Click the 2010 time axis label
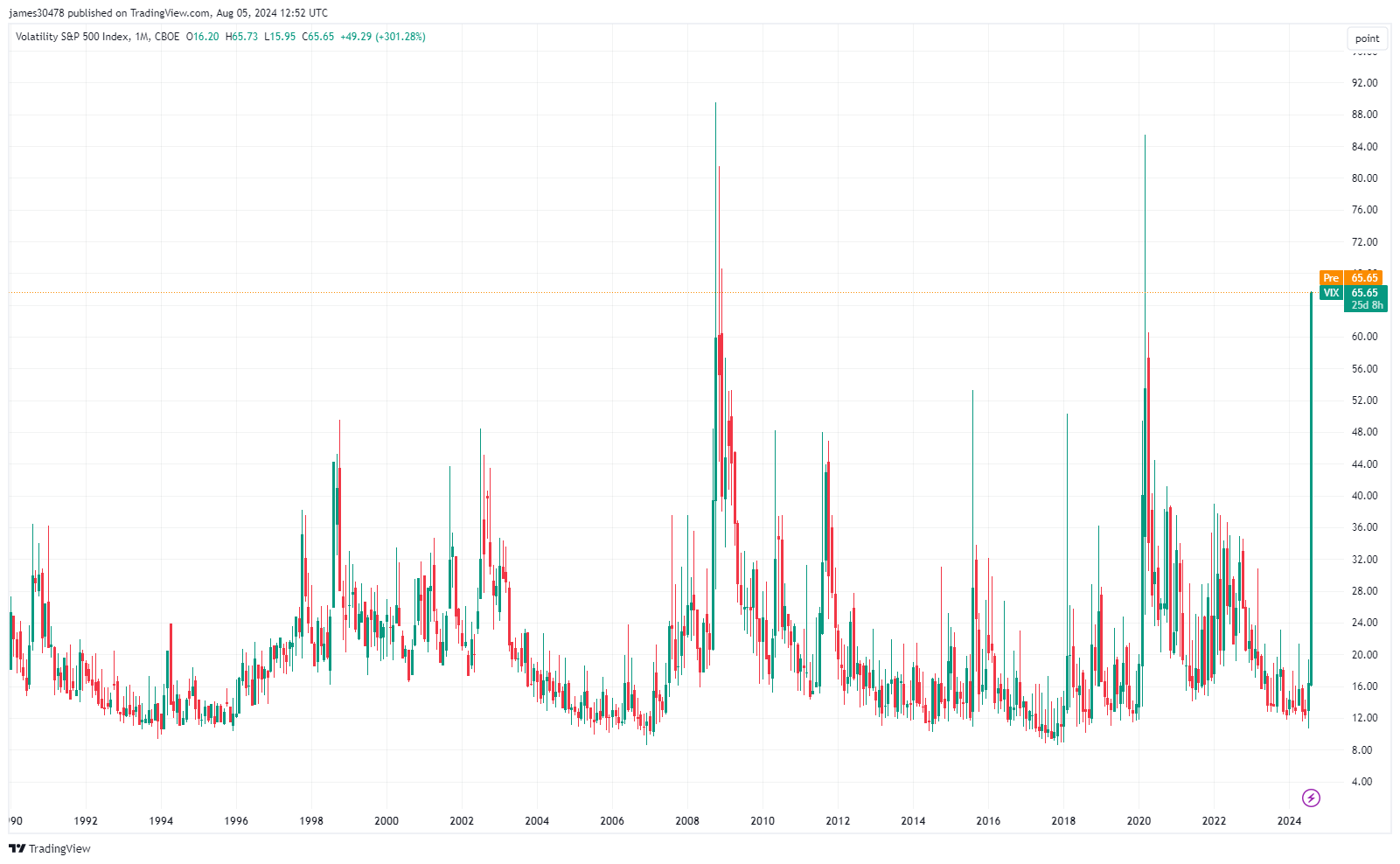The height and width of the screenshot is (864, 1400). [x=763, y=821]
